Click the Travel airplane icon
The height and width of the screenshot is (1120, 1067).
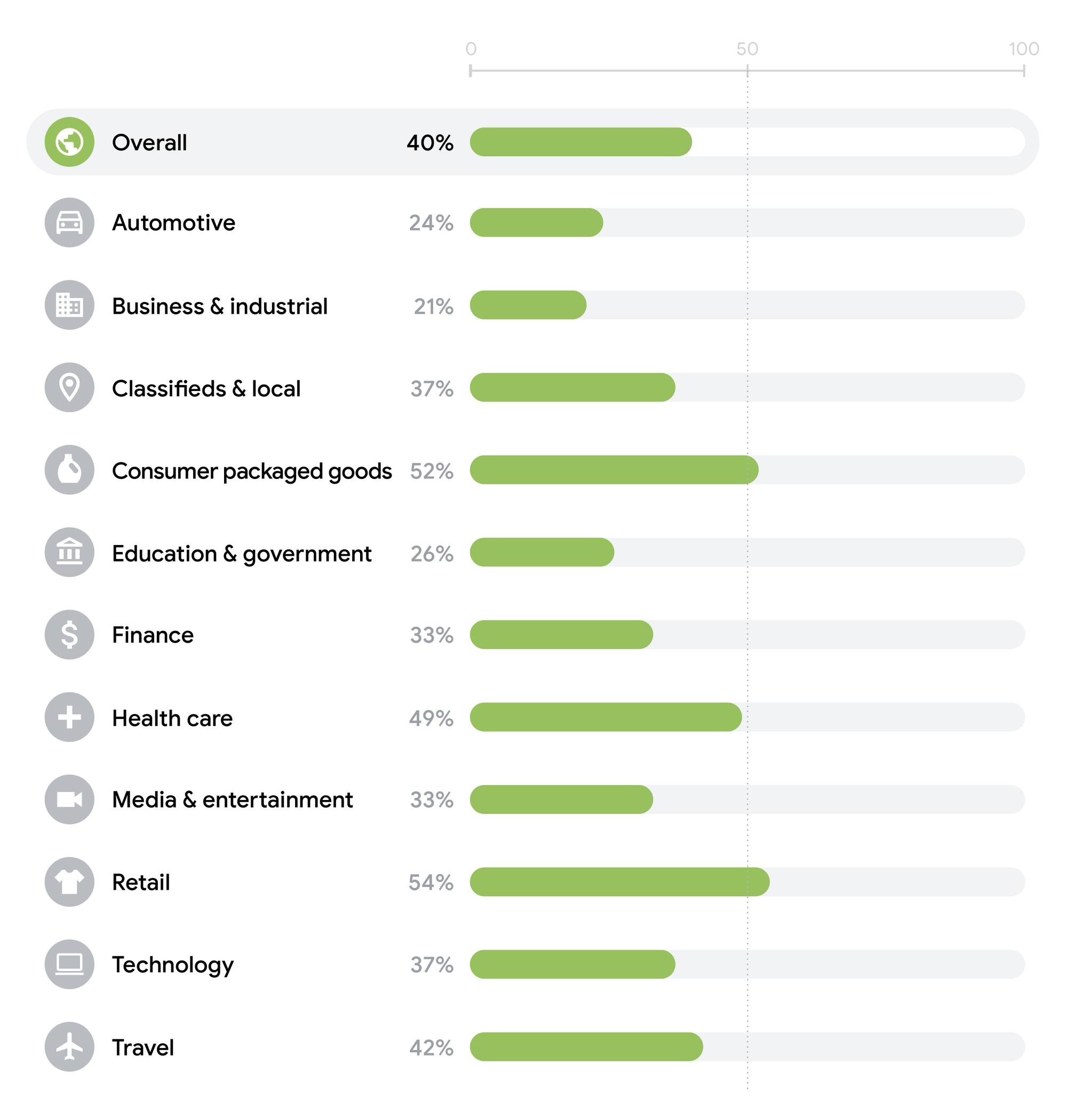69,1047
